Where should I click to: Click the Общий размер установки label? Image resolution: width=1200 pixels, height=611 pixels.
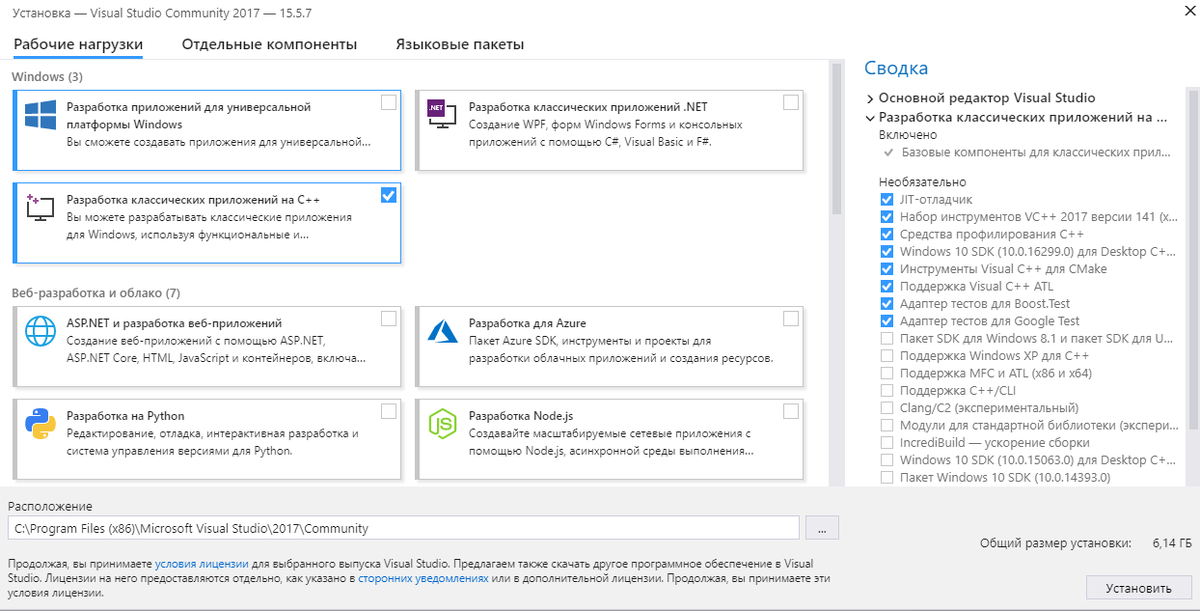click(x=1057, y=542)
